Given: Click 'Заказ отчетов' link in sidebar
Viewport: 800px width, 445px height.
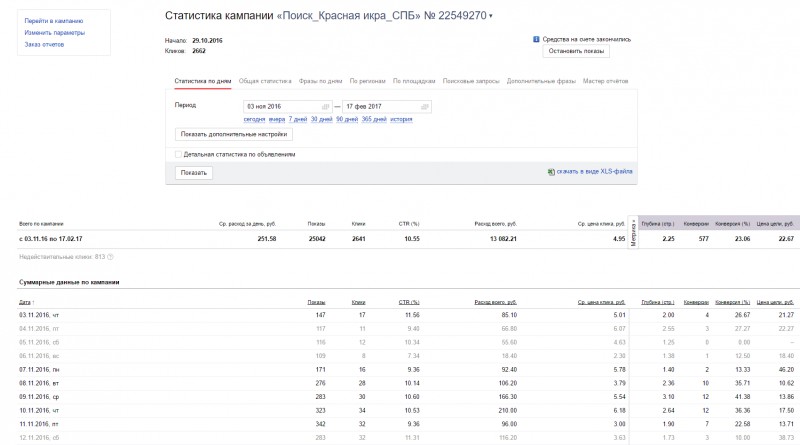Looking at the screenshot, I should (44, 44).
